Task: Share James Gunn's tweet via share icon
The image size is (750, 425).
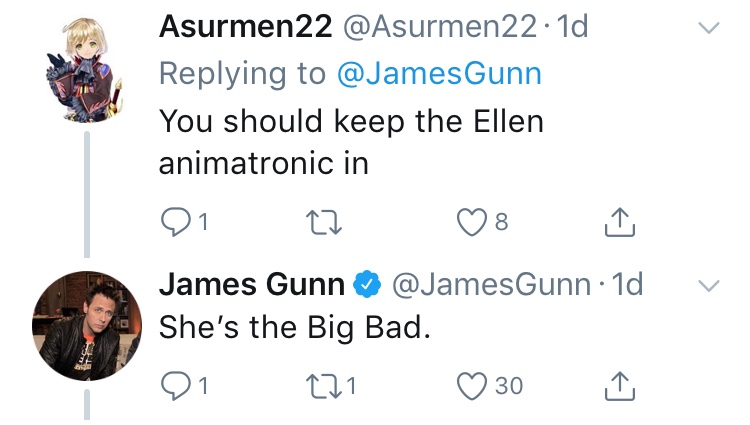Action: point(621,384)
